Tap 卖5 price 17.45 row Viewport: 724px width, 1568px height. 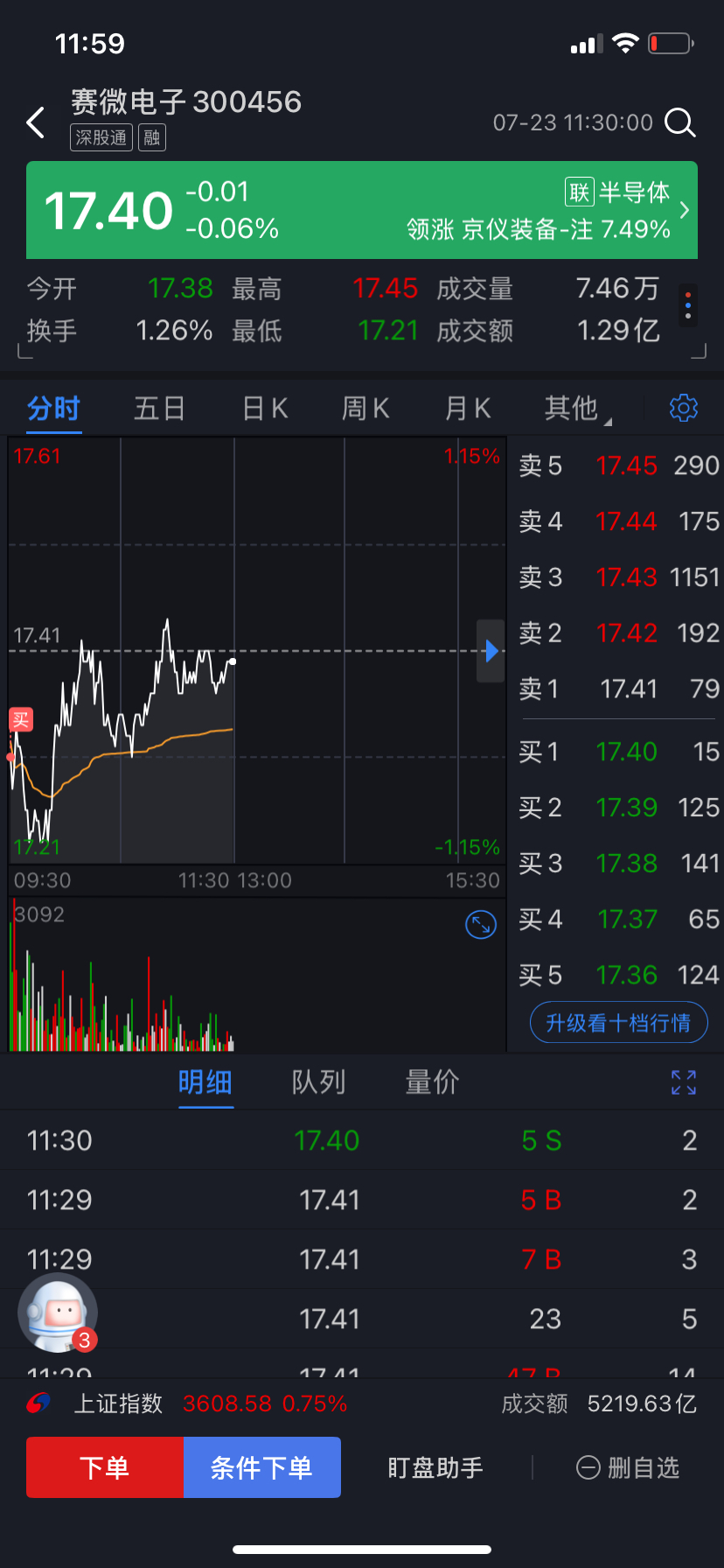tap(618, 465)
